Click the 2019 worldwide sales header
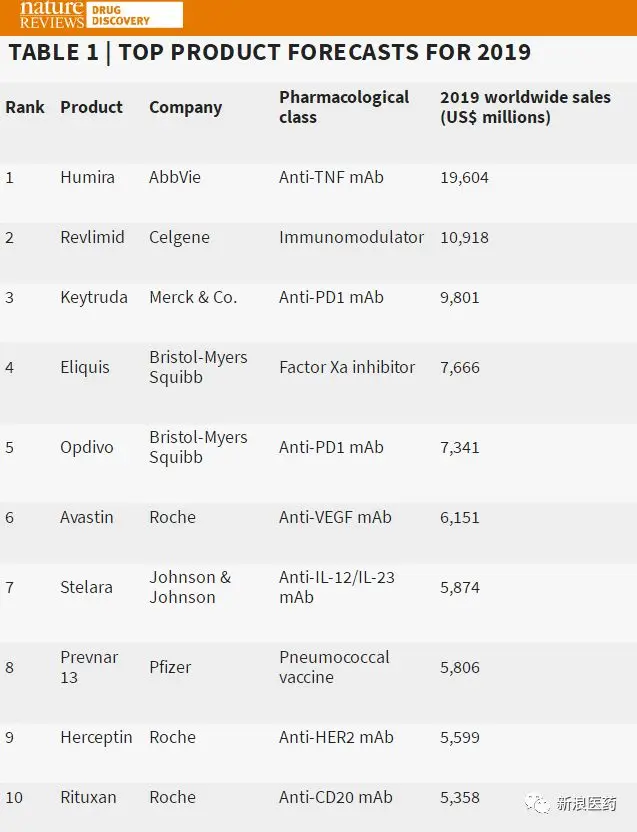The image size is (637, 832). tap(525, 107)
